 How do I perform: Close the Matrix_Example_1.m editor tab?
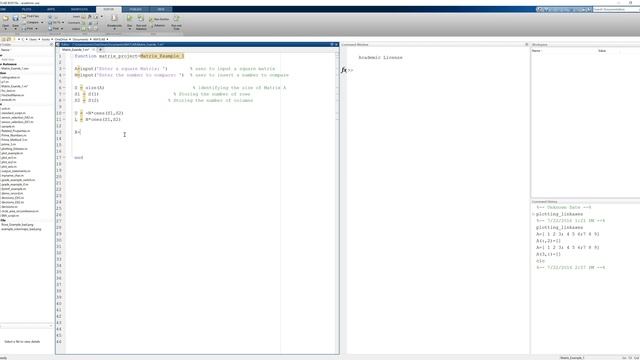click(x=93, y=49)
